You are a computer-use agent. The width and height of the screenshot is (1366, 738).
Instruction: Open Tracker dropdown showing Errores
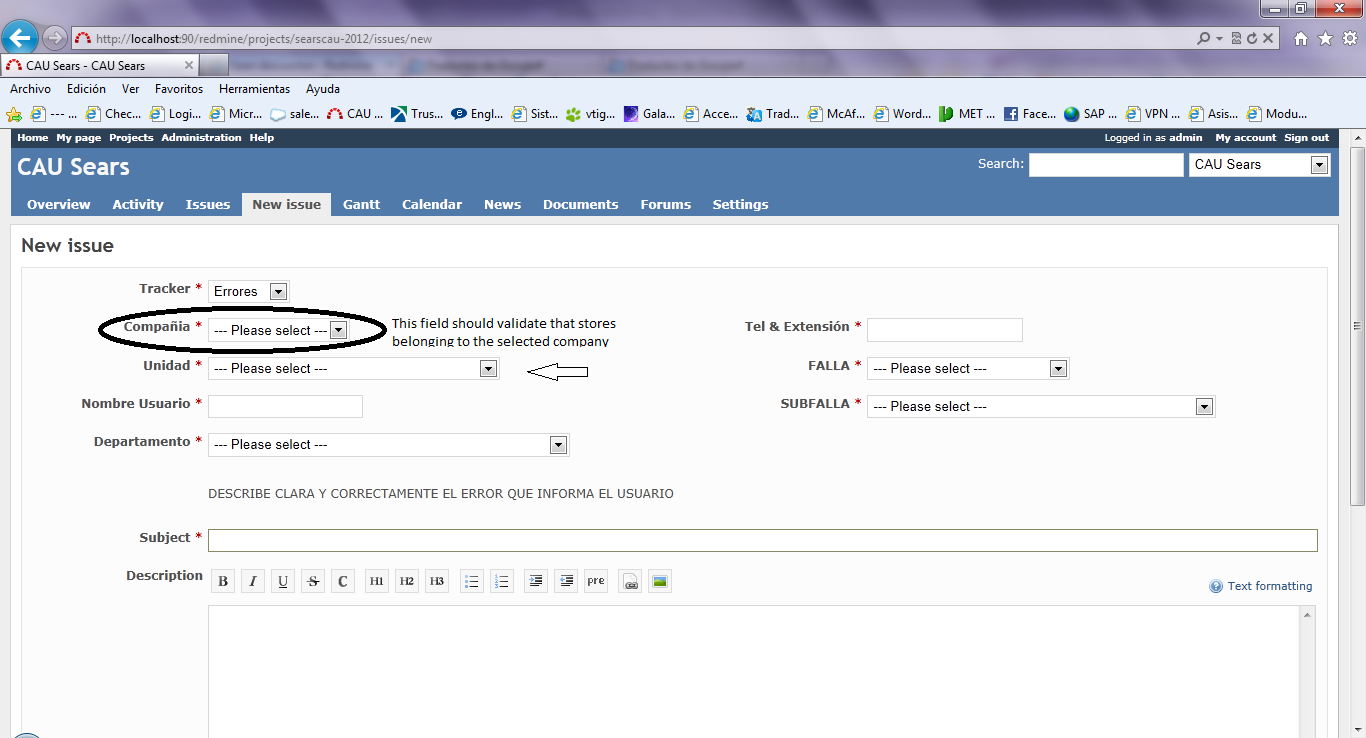(249, 291)
